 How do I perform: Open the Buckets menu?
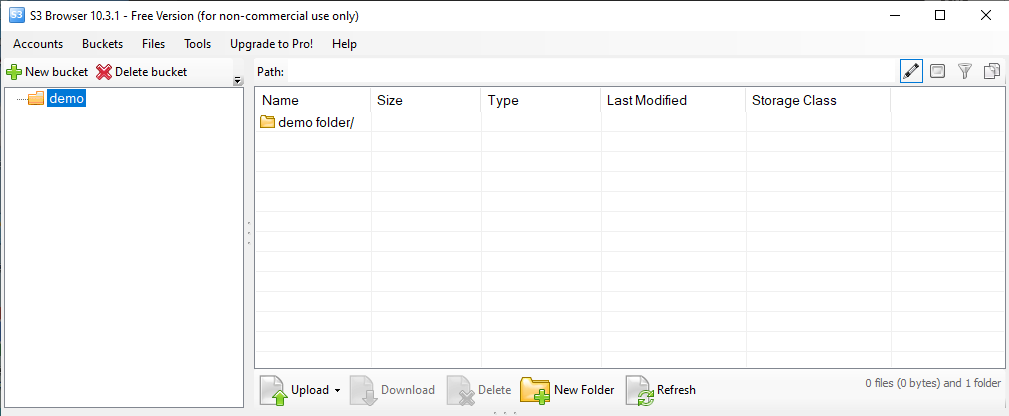pos(102,44)
